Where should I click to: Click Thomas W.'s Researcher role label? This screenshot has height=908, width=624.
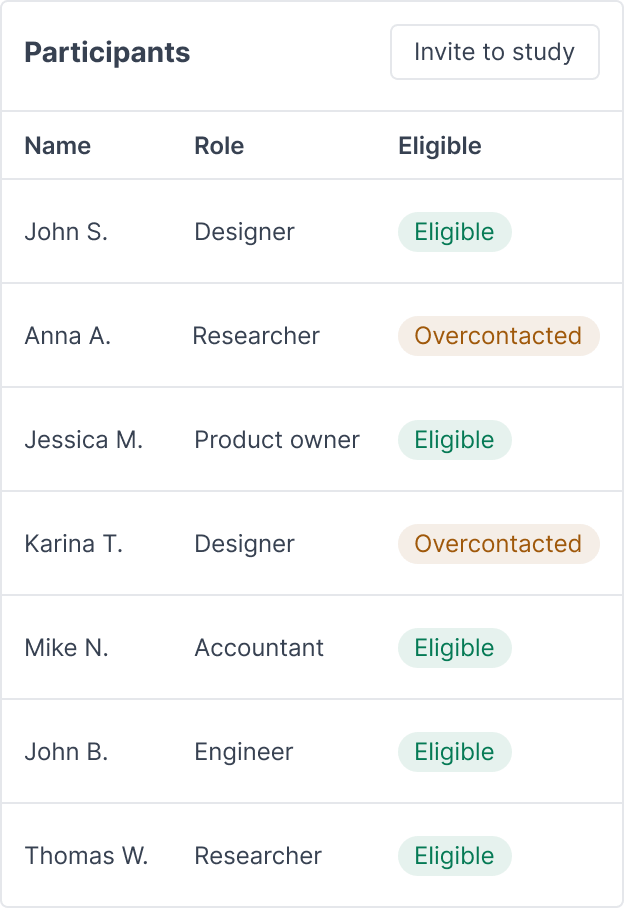(258, 856)
